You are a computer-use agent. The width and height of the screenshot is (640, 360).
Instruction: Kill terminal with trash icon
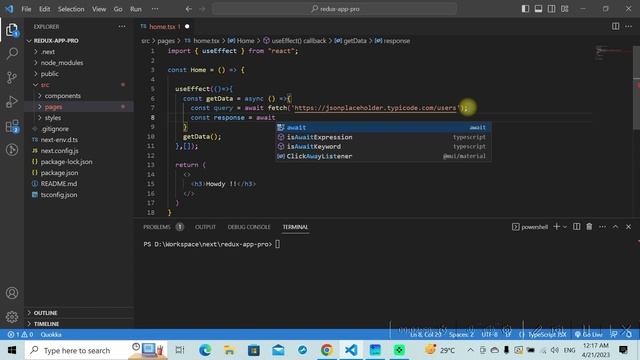[x=589, y=227]
